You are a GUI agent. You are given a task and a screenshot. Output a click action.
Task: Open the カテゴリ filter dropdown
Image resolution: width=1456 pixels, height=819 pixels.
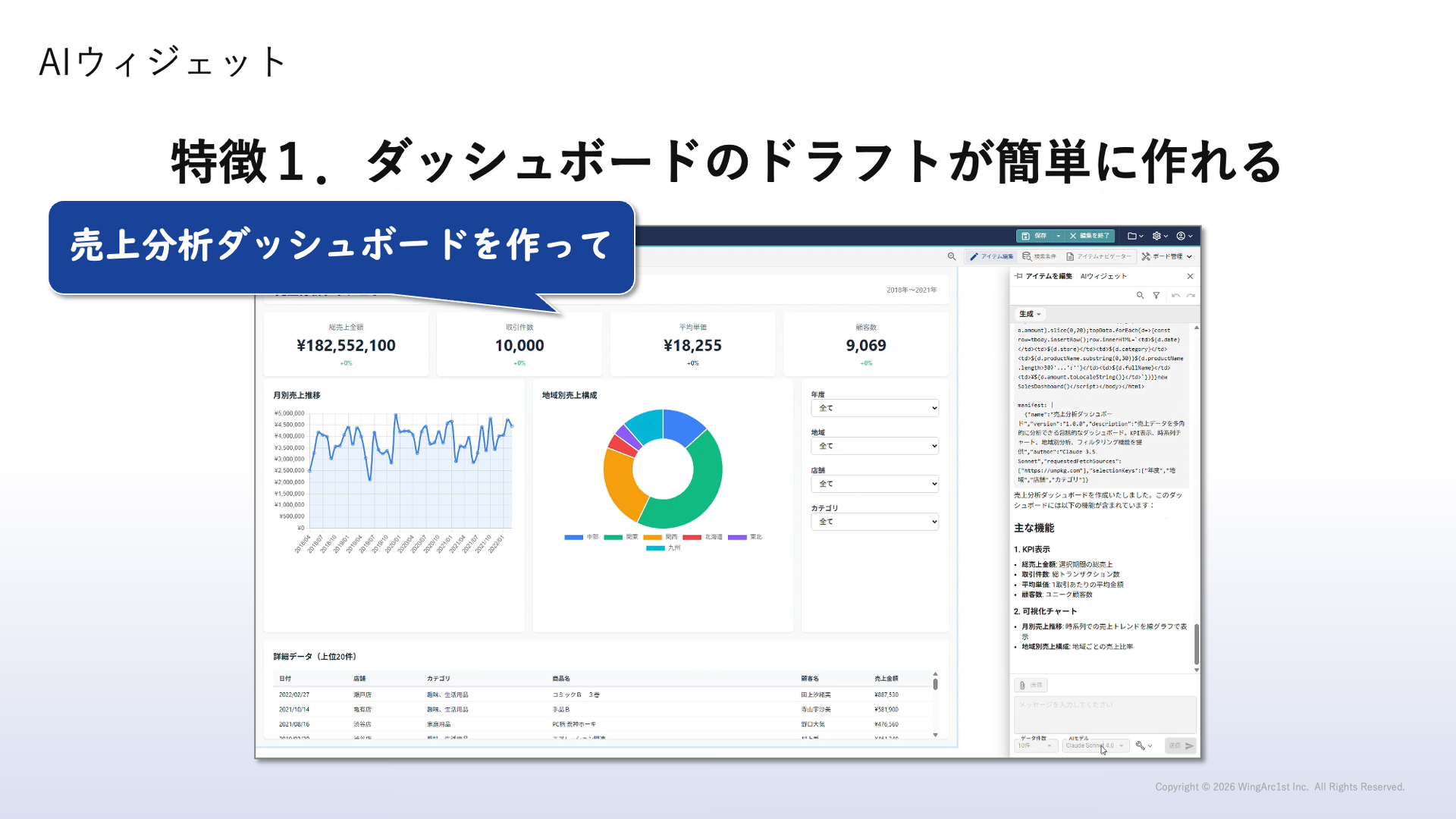(x=875, y=522)
